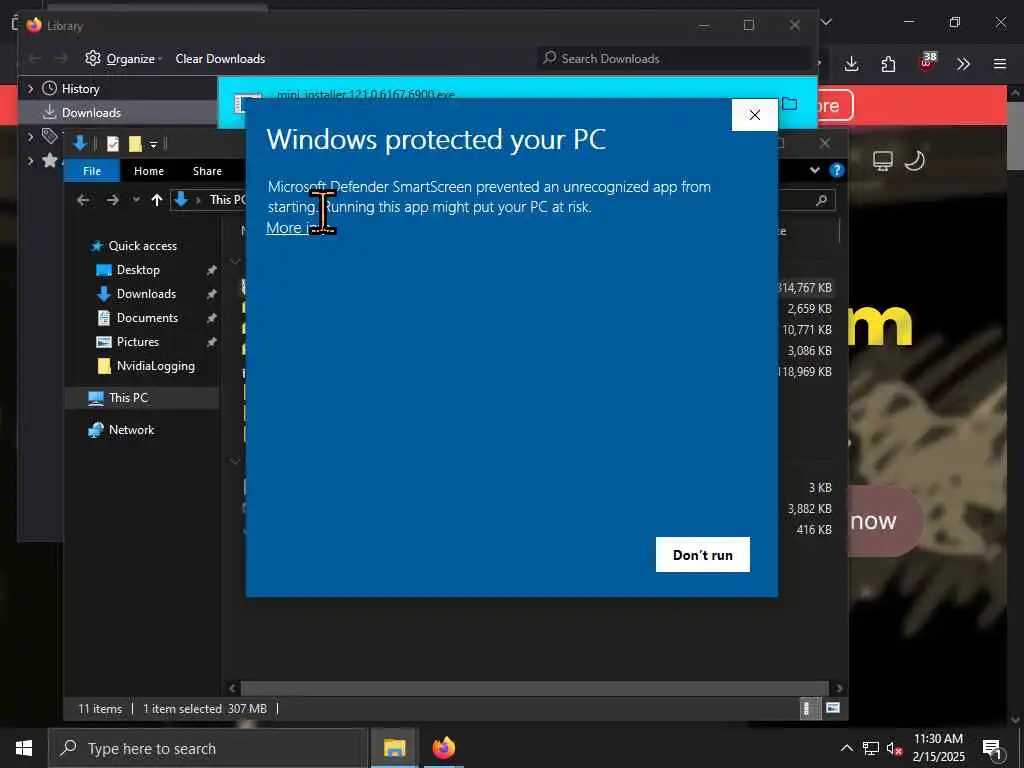The height and width of the screenshot is (768, 1024).
Task: Click the taskbar search box
Action: click(x=208, y=748)
